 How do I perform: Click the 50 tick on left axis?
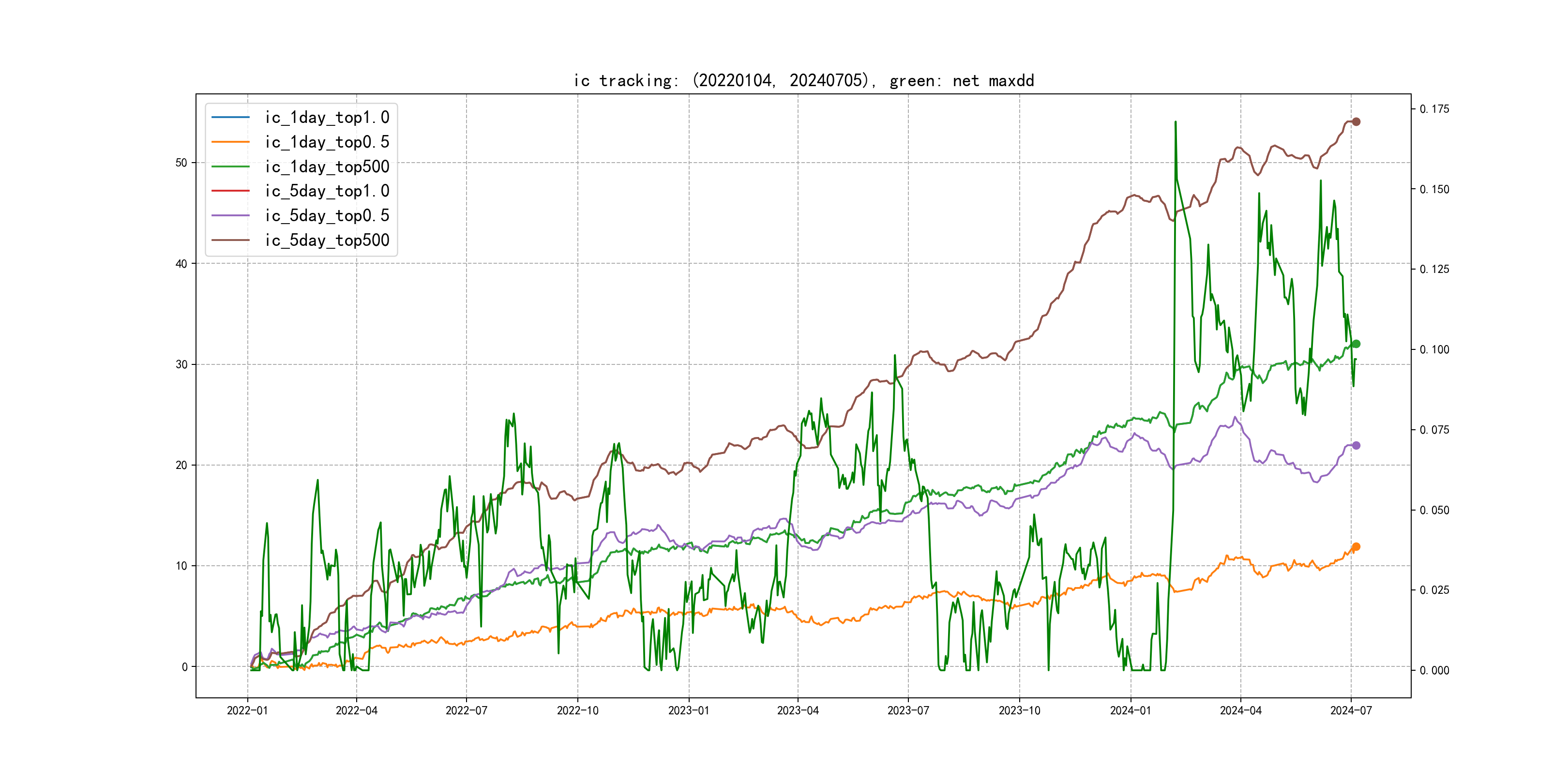point(181,163)
